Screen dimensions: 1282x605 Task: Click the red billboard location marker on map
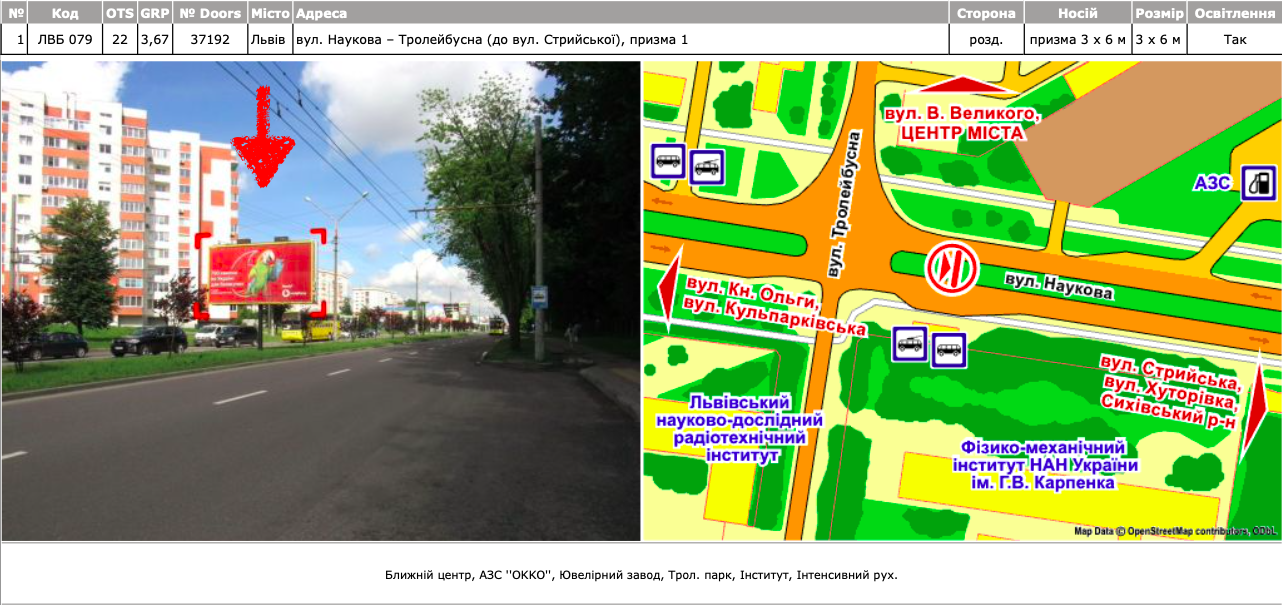click(950, 268)
